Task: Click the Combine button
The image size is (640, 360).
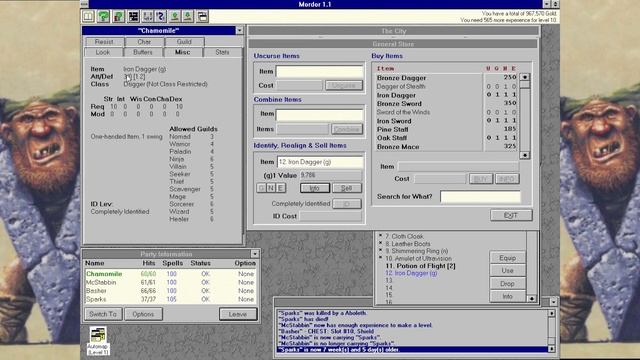Action: (x=347, y=129)
